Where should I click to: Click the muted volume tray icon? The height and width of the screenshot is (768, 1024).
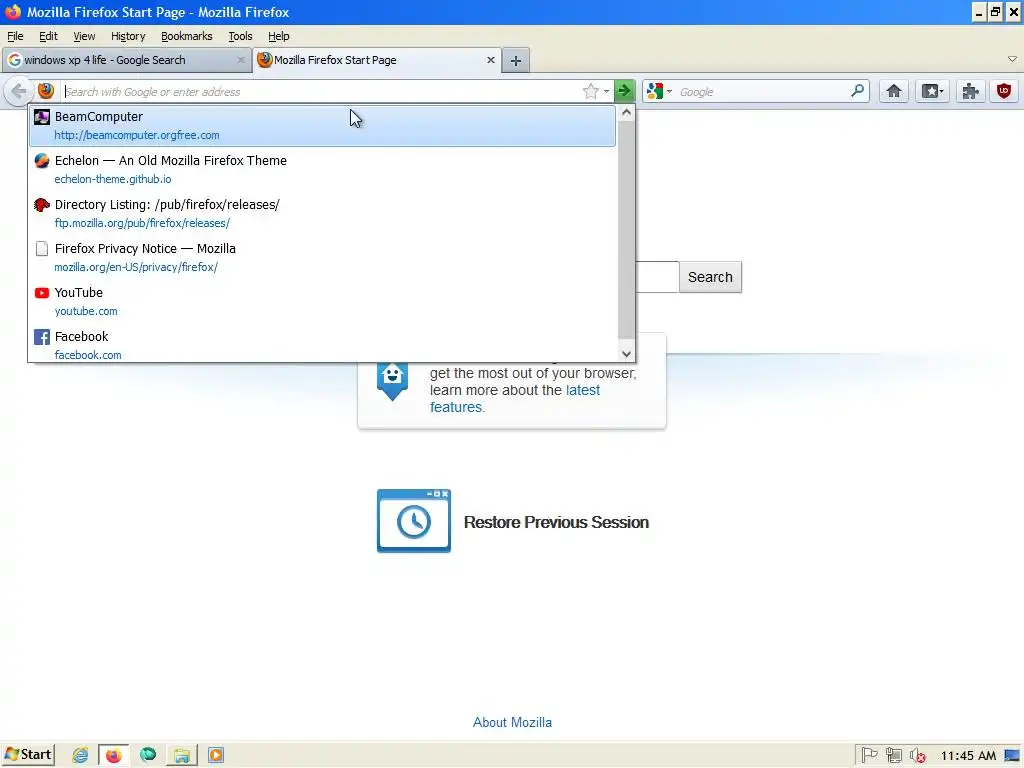tap(918, 756)
